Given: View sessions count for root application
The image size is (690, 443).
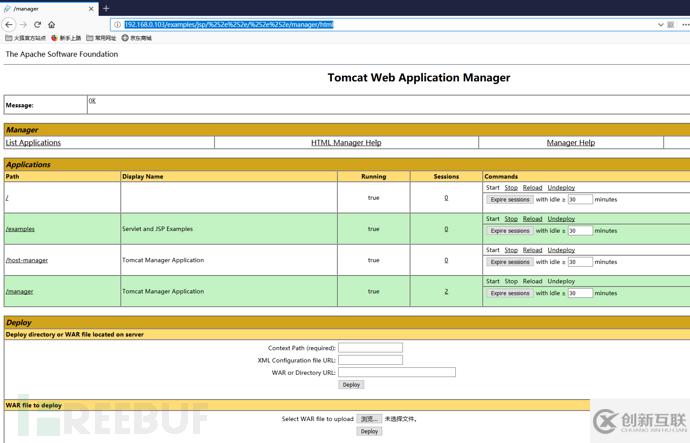Looking at the screenshot, I should coord(446,198).
